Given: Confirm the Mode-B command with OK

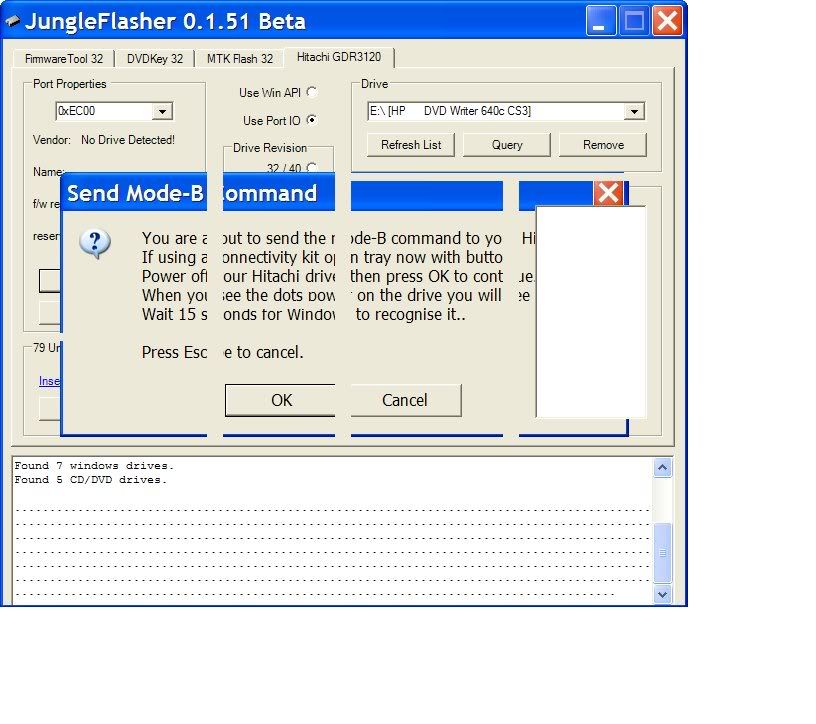Looking at the screenshot, I should pyautogui.click(x=281, y=400).
